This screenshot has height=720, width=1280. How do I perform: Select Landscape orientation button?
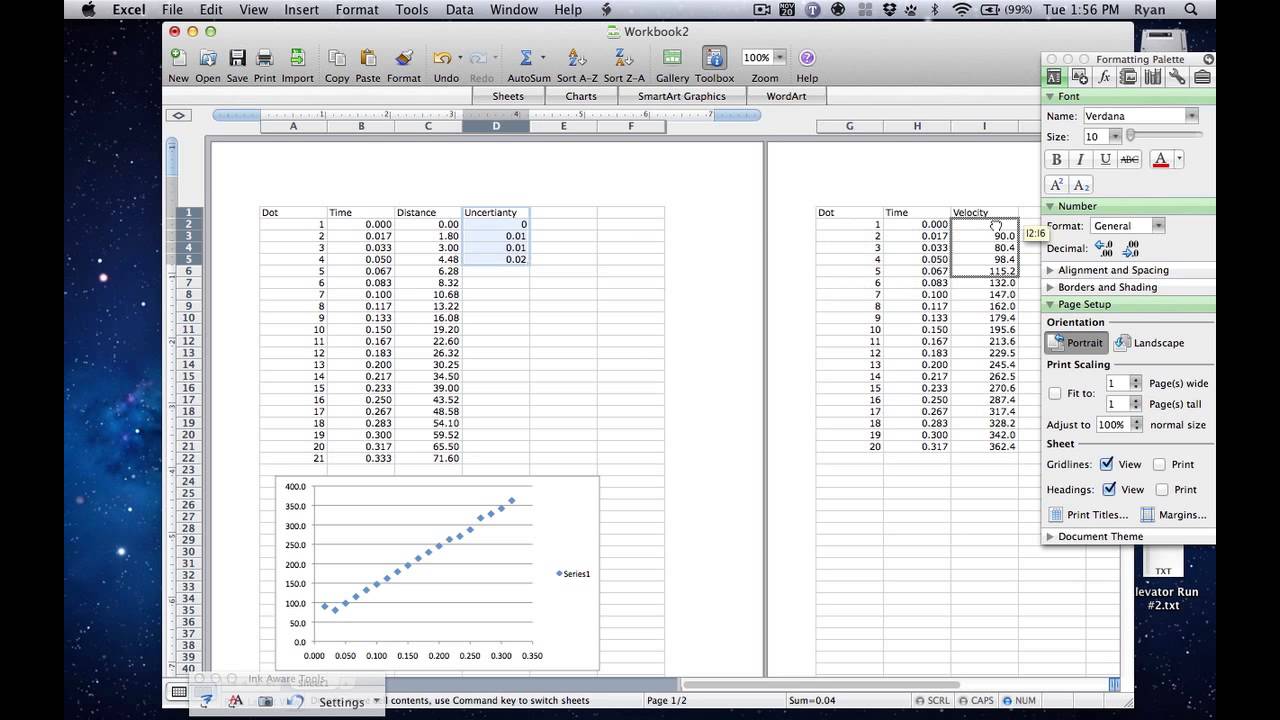tap(1149, 342)
